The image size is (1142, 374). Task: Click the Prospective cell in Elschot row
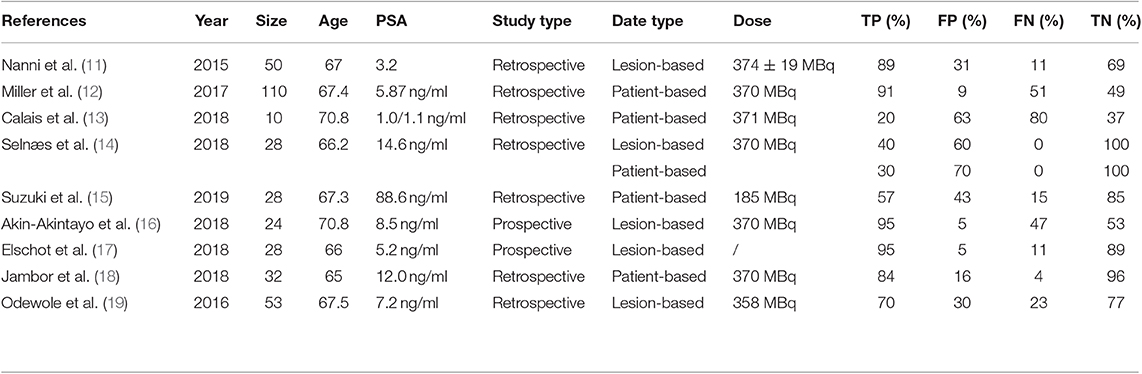pos(532,250)
